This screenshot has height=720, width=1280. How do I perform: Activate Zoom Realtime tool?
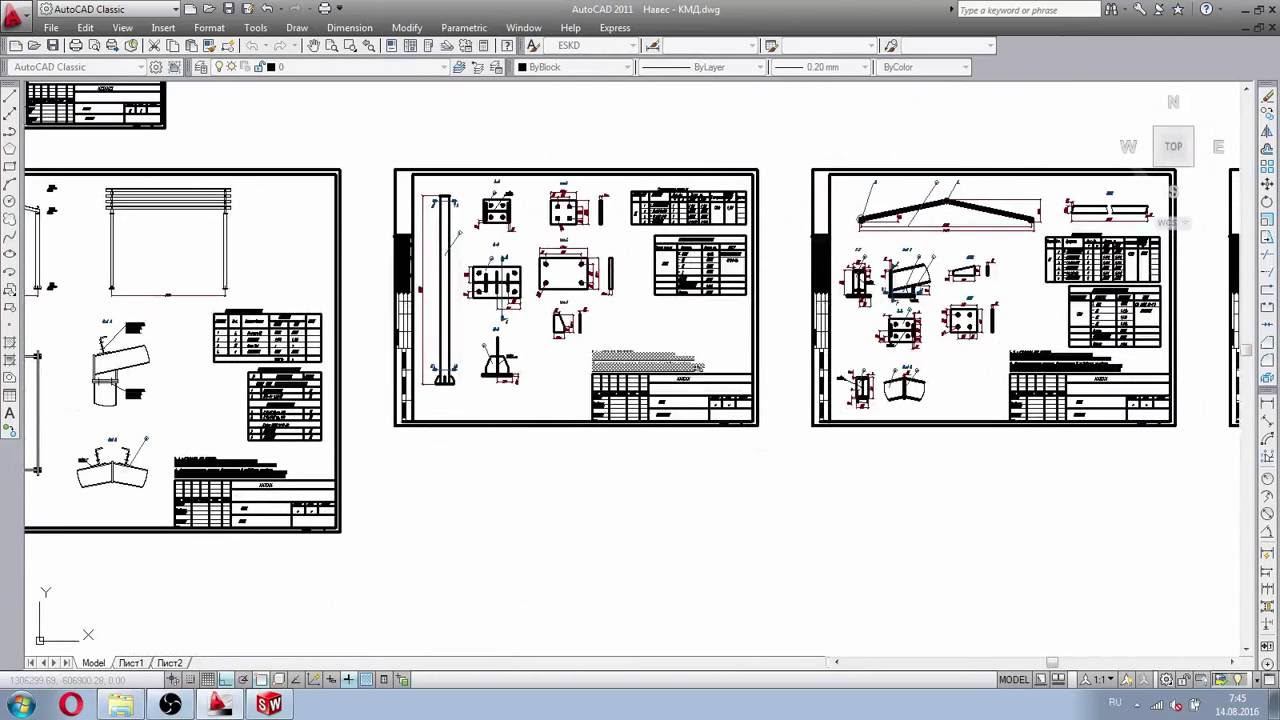(332, 46)
